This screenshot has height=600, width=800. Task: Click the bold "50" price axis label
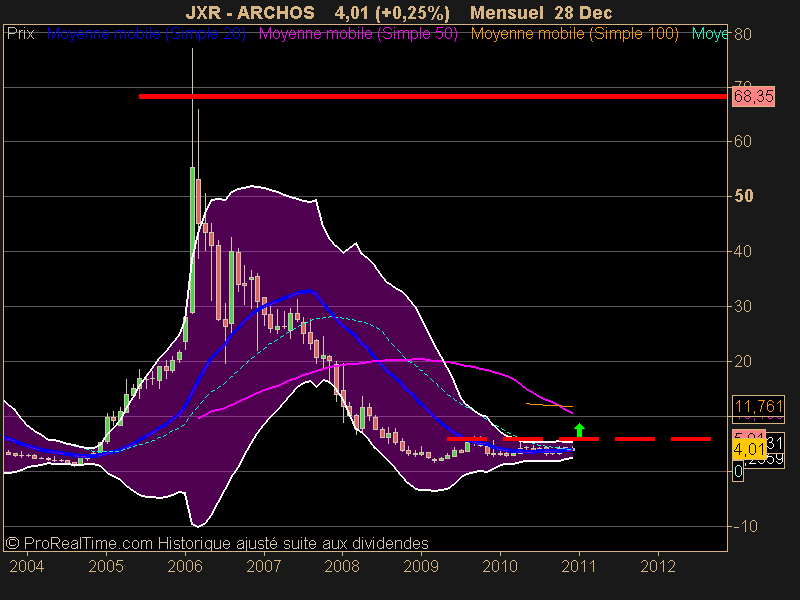(743, 196)
